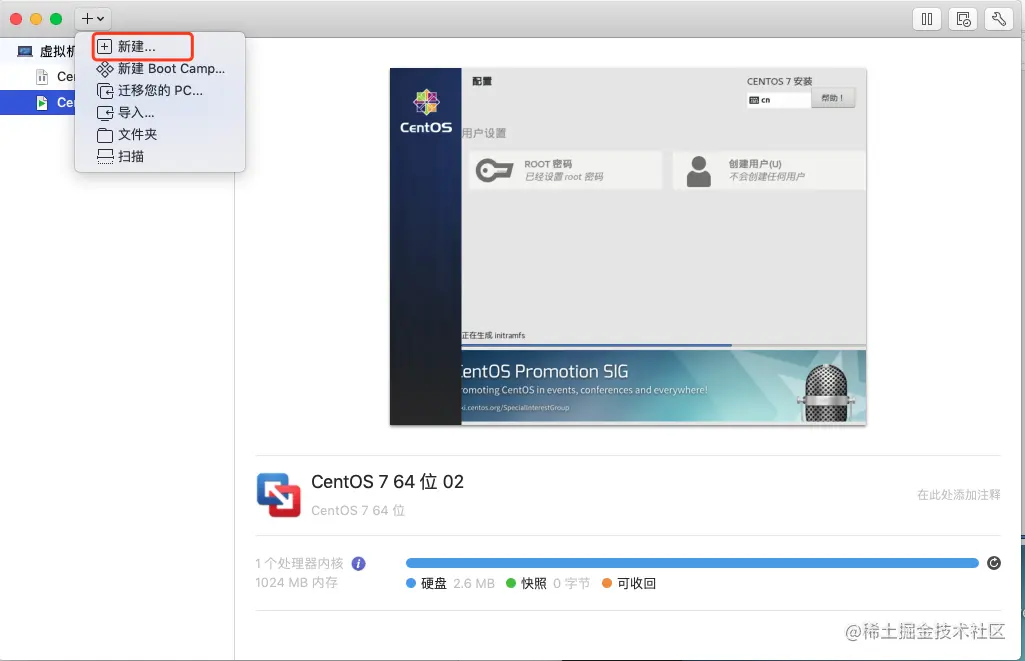The width and height of the screenshot is (1025, 661).
Task: Click the orange 可收回 legend dot
Action: click(x=607, y=583)
